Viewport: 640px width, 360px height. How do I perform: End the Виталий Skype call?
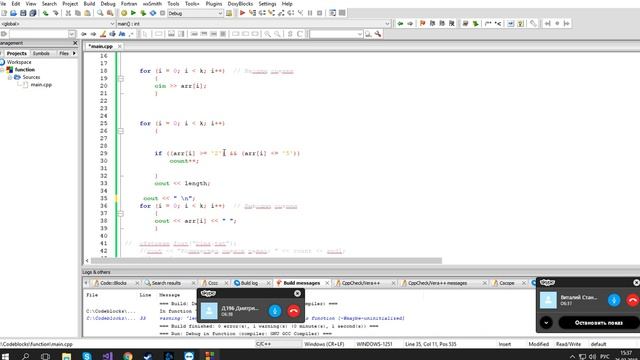point(633,300)
